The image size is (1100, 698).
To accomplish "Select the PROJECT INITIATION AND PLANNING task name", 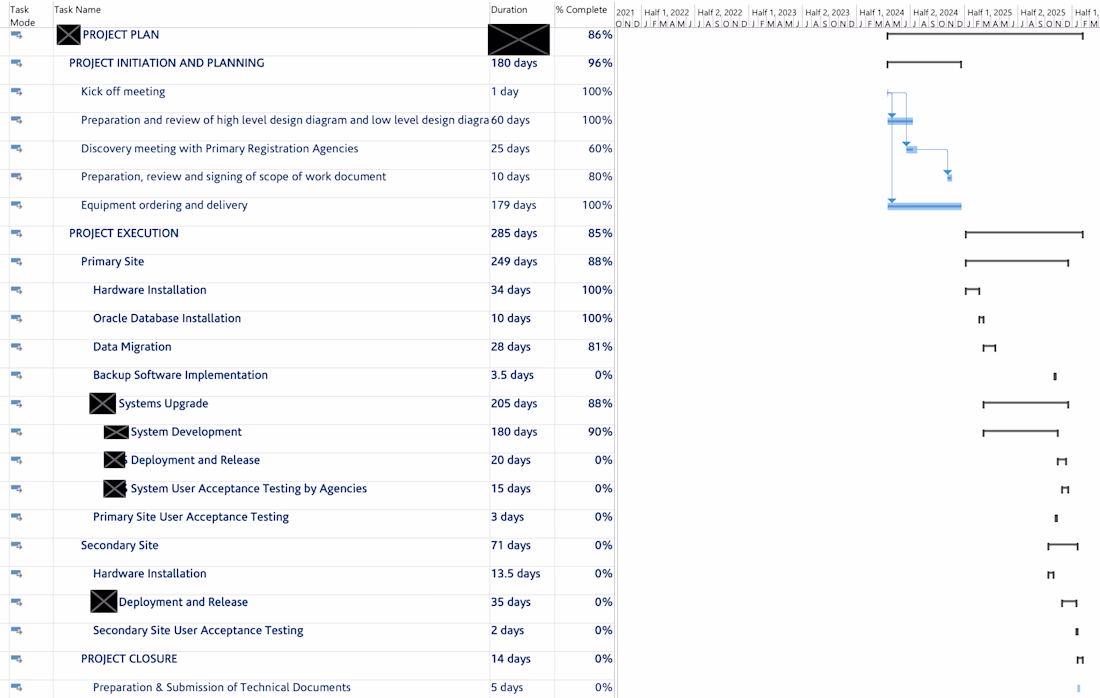I will coord(166,63).
